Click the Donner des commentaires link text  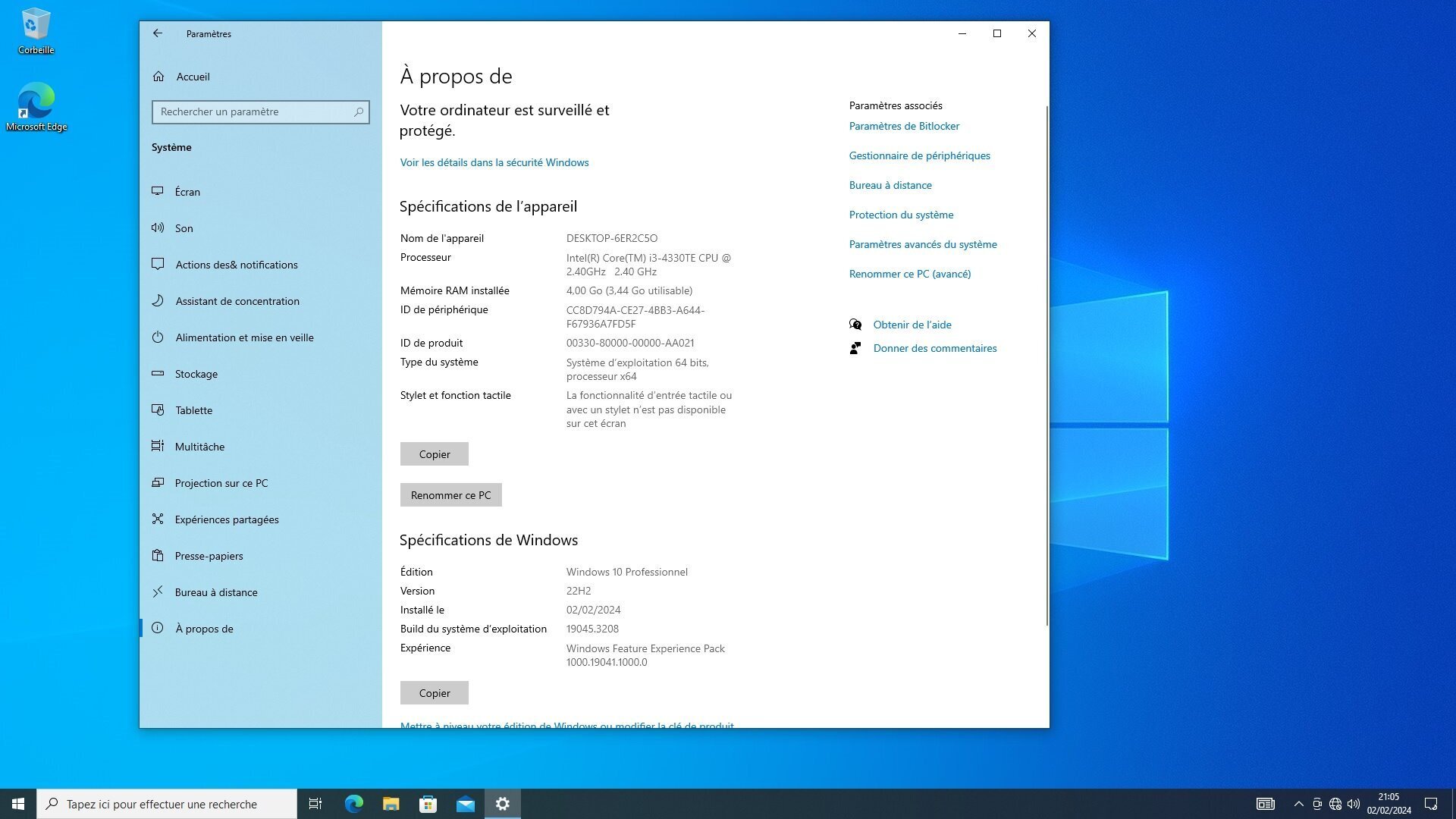point(935,348)
